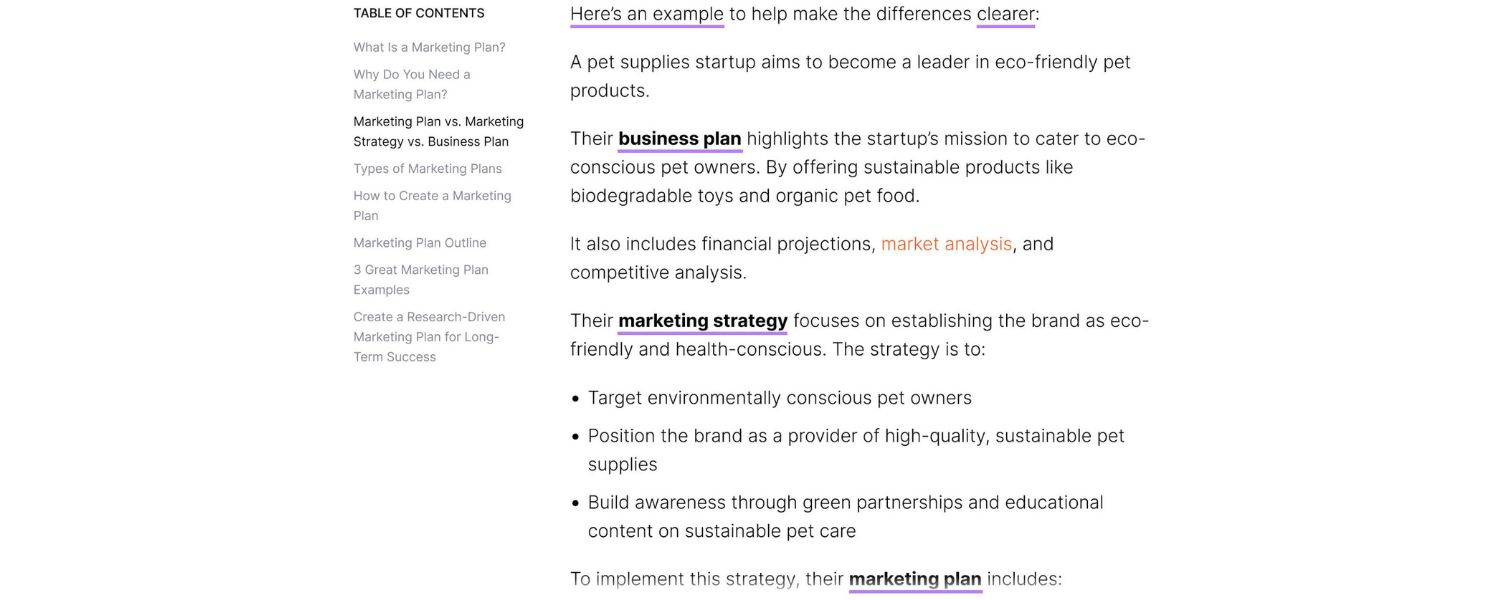Click the 'Position the brand as a provider' bullet
Image resolution: width=1500 pixels, height=600 pixels.
855,436
